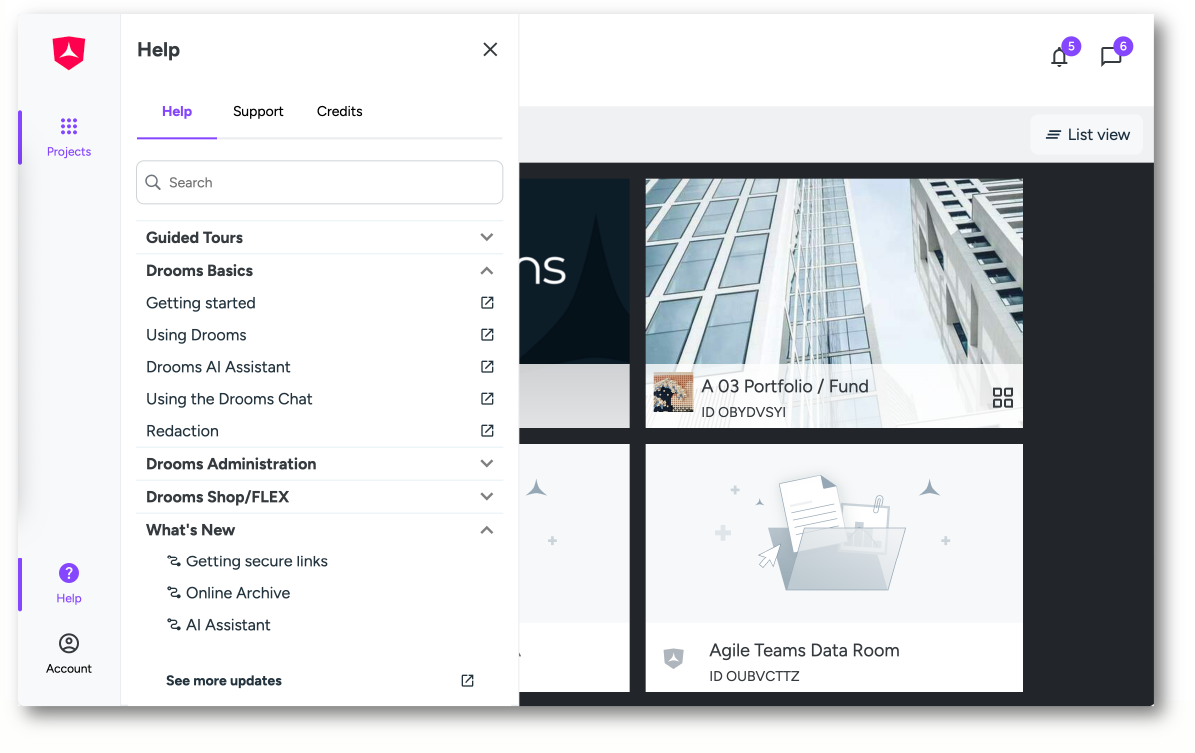This screenshot has width=1195, height=753.
Task: Switch to List view
Action: 1088,135
